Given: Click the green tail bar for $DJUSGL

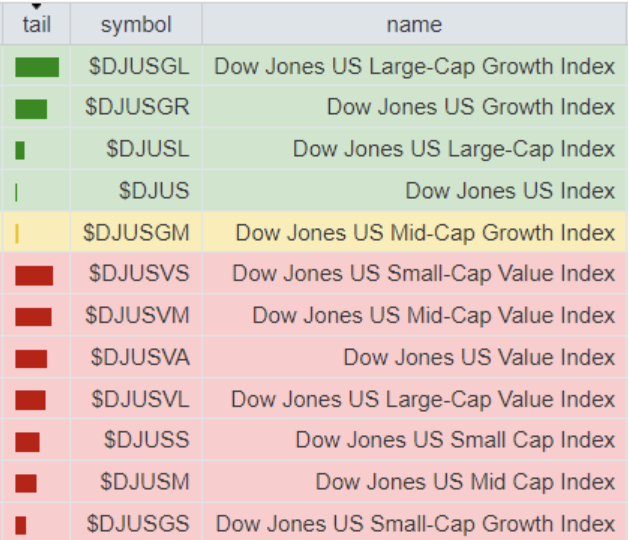Looking at the screenshot, I should pos(37,67).
